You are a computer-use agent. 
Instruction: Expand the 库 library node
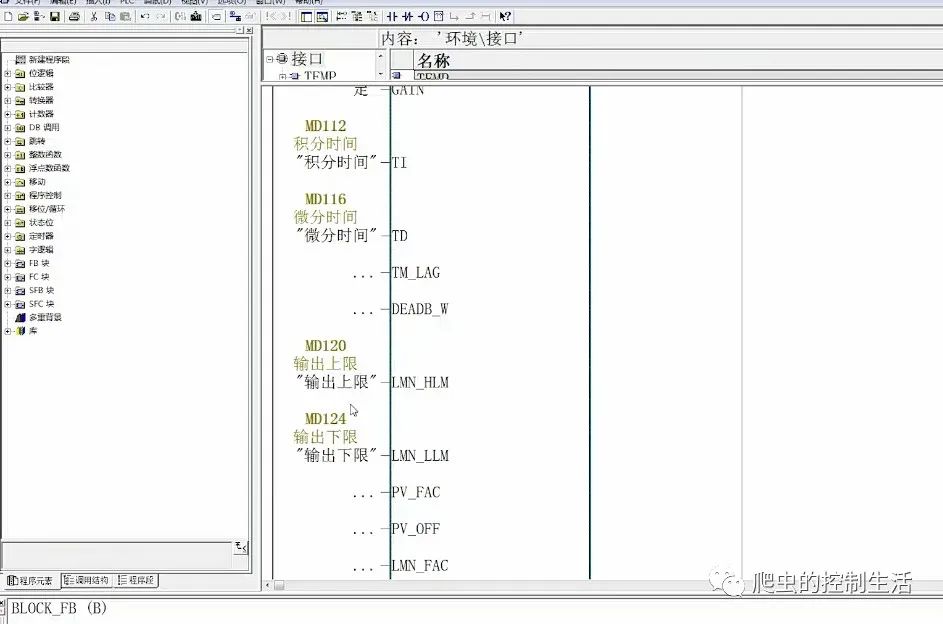tap(7, 331)
